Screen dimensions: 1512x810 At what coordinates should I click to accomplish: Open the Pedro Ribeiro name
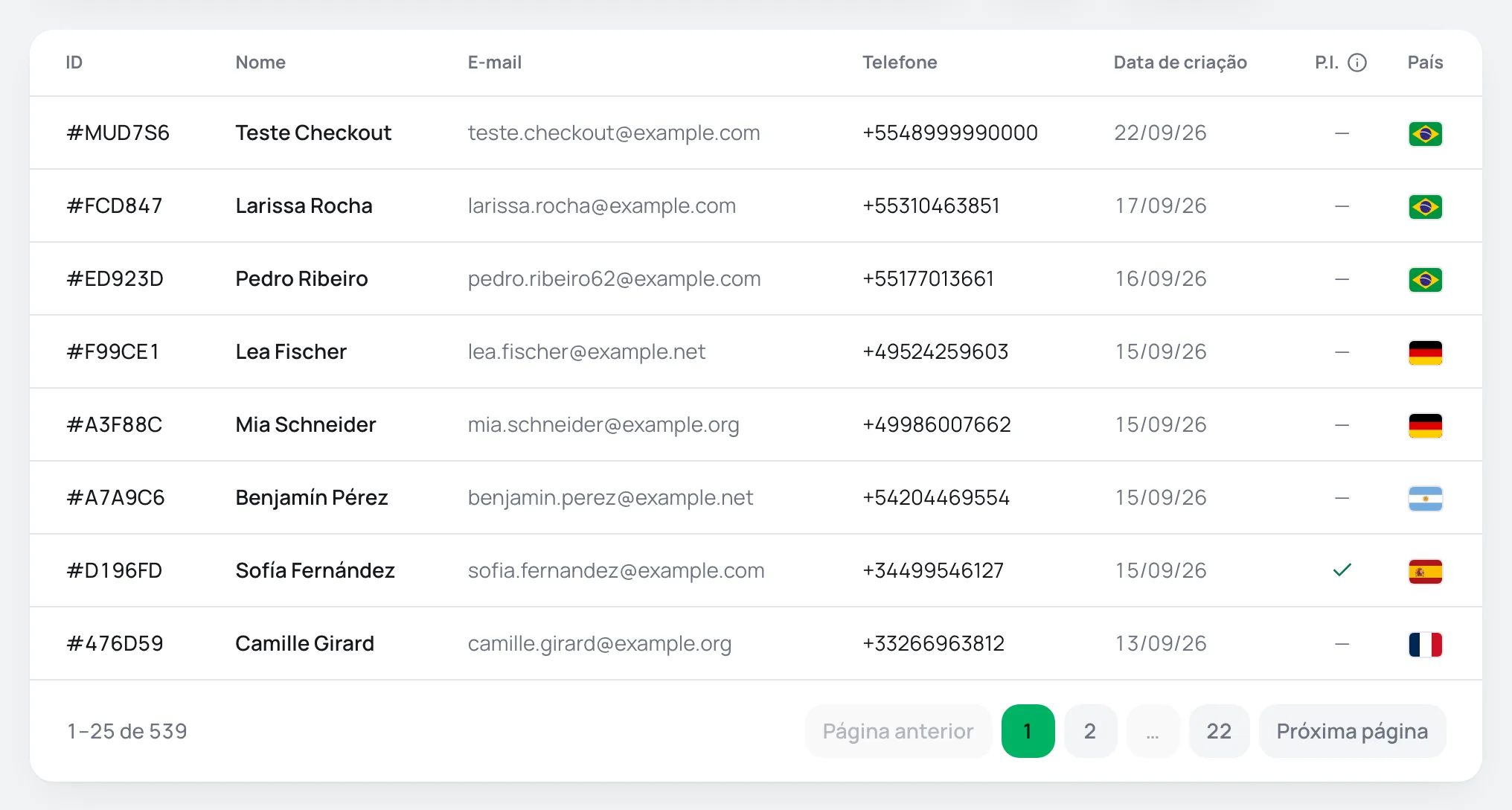click(x=301, y=278)
